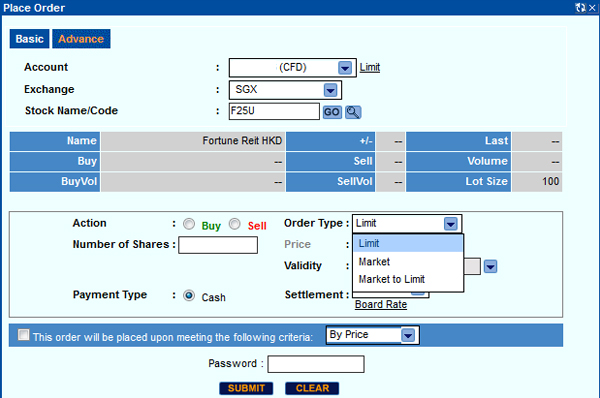Close the Place Order window
Image resolution: width=600 pixels, height=398 pixels.
pos(592,8)
